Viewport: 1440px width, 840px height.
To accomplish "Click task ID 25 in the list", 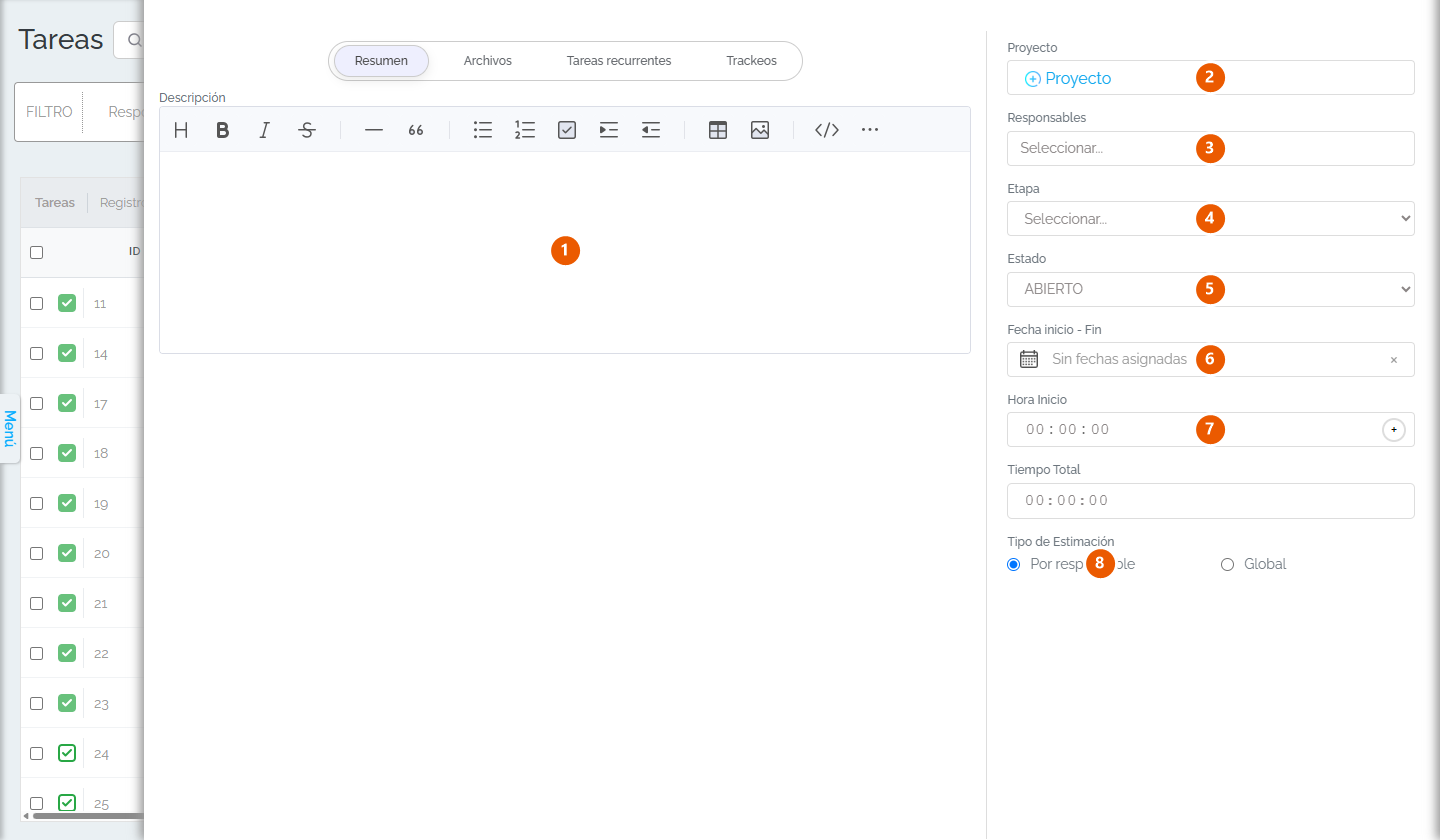I will [101, 803].
